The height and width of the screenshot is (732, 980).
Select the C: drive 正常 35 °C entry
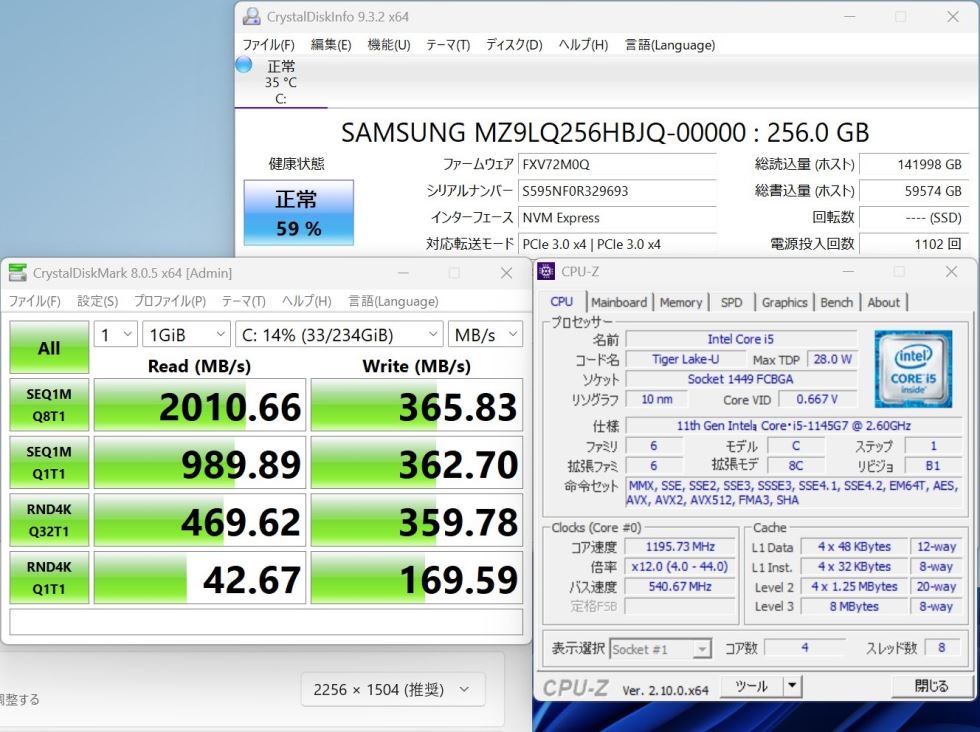point(281,82)
